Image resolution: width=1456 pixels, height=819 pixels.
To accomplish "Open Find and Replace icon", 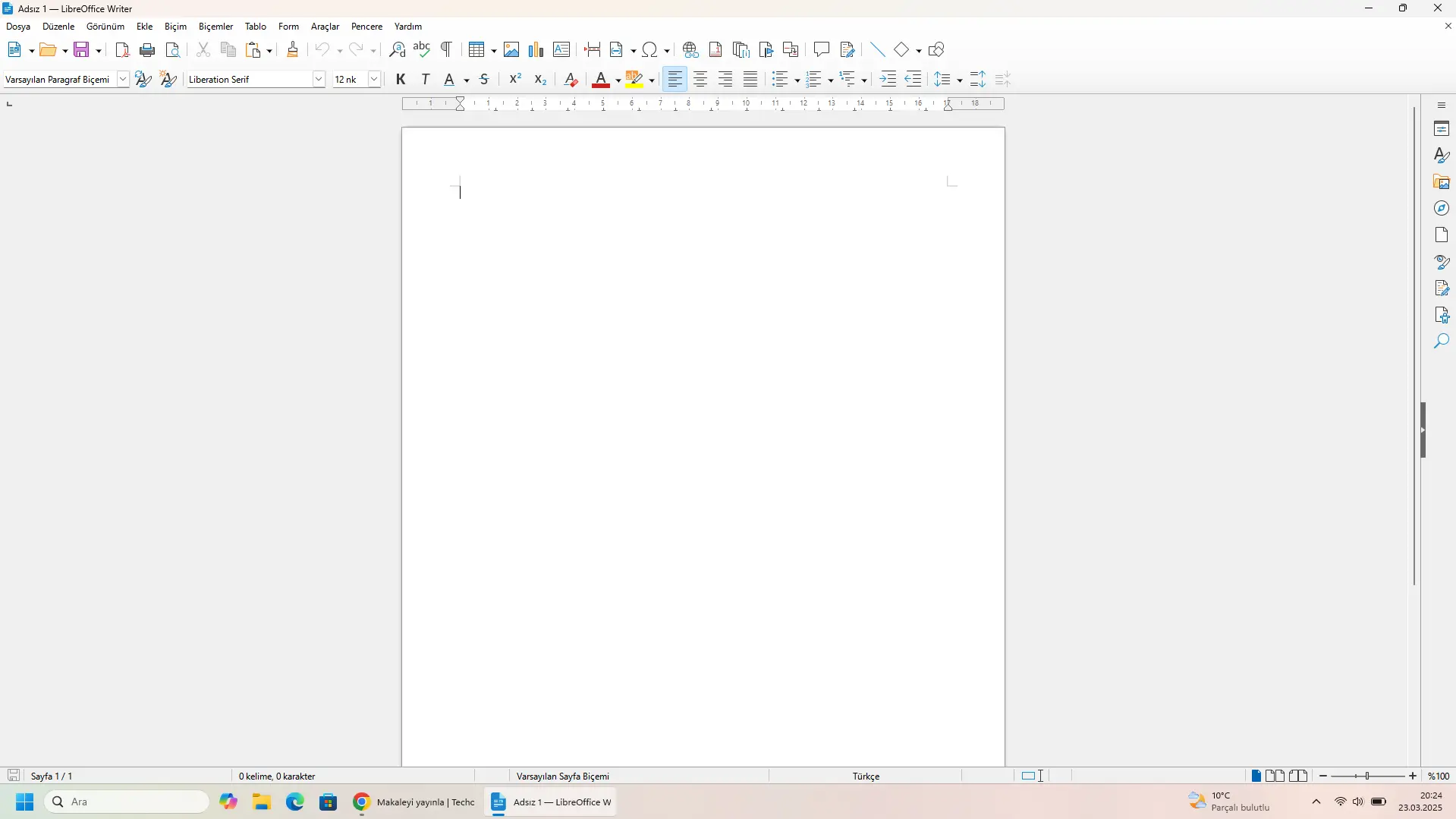I will click(x=397, y=50).
